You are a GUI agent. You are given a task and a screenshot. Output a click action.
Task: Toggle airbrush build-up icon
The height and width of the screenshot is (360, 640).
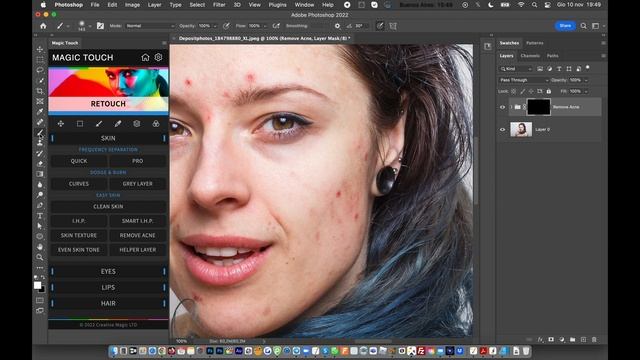point(276,26)
